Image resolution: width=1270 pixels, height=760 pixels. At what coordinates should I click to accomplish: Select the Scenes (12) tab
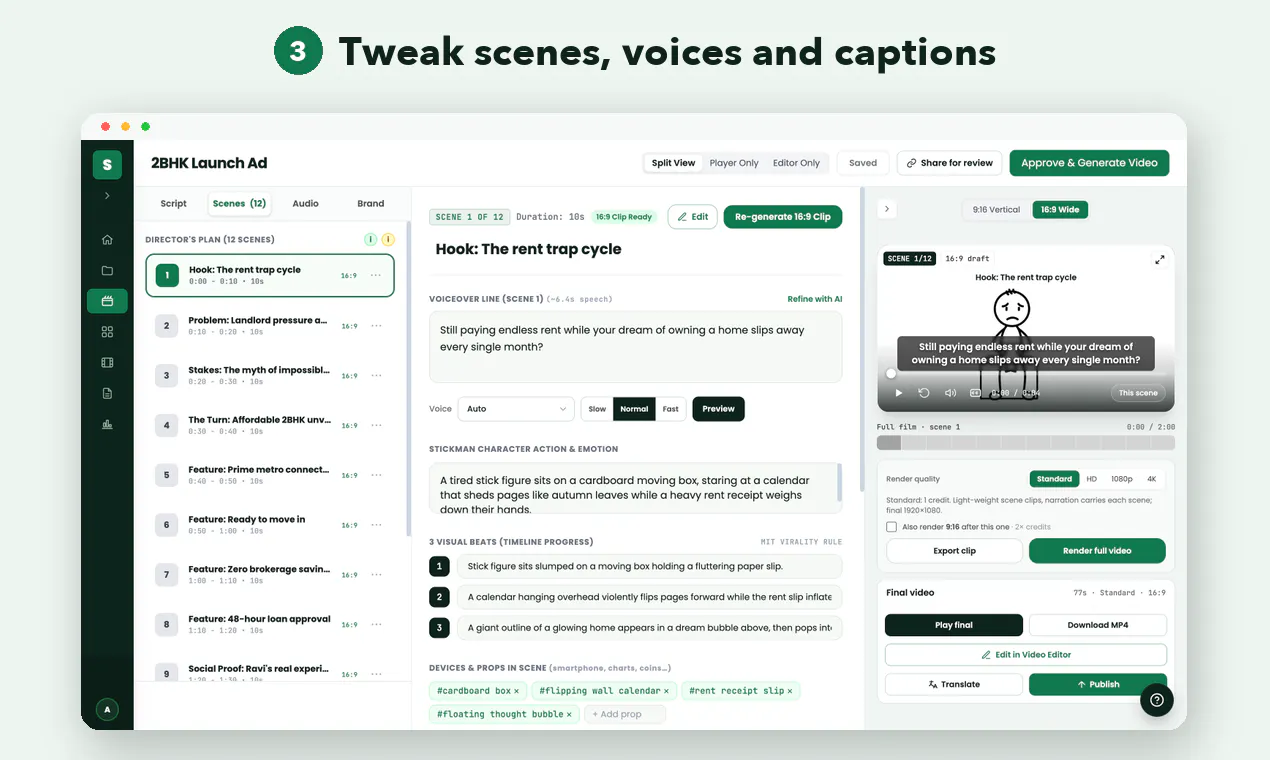coord(239,203)
